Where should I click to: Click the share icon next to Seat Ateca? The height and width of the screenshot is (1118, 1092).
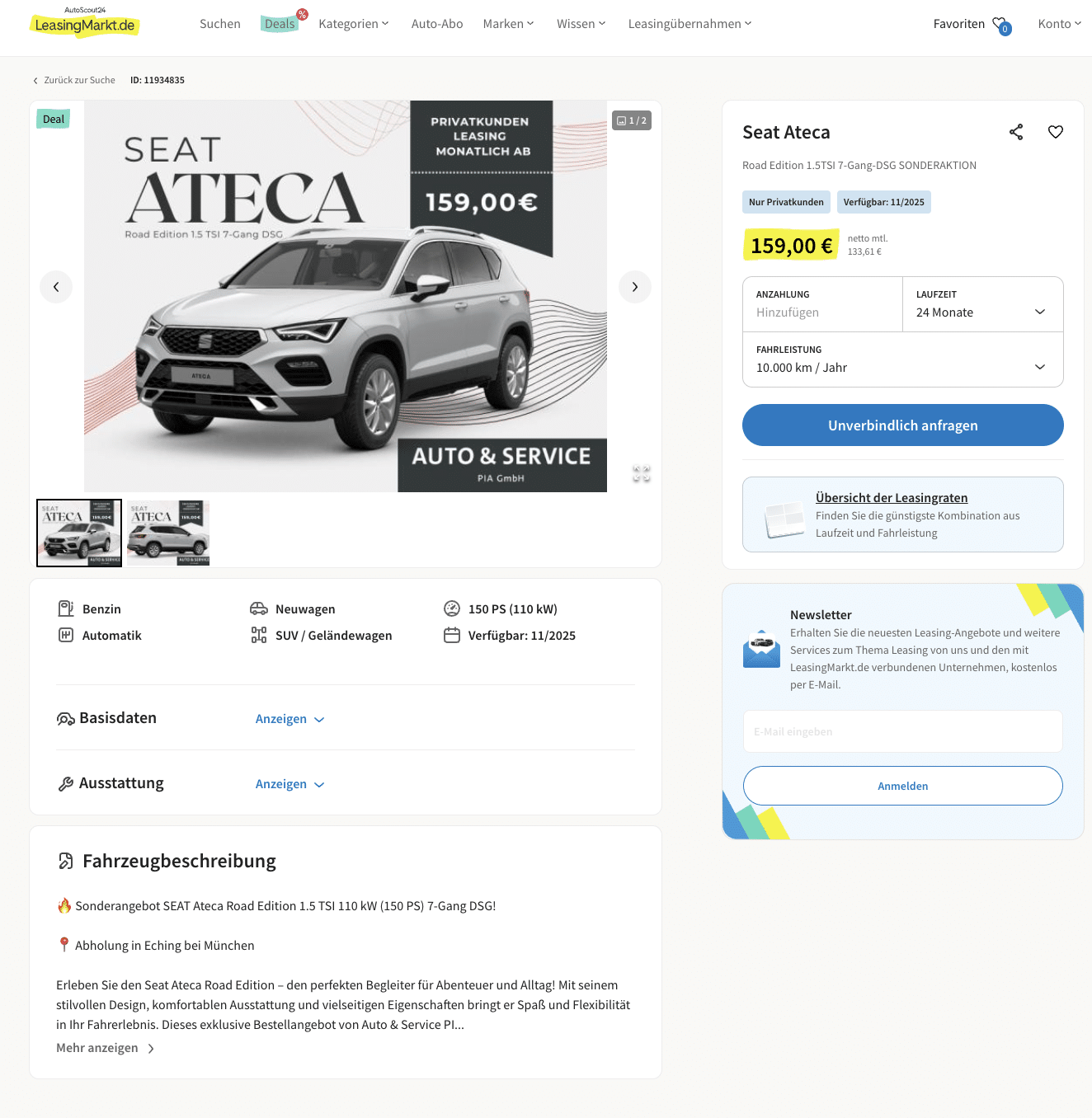[x=1016, y=132]
